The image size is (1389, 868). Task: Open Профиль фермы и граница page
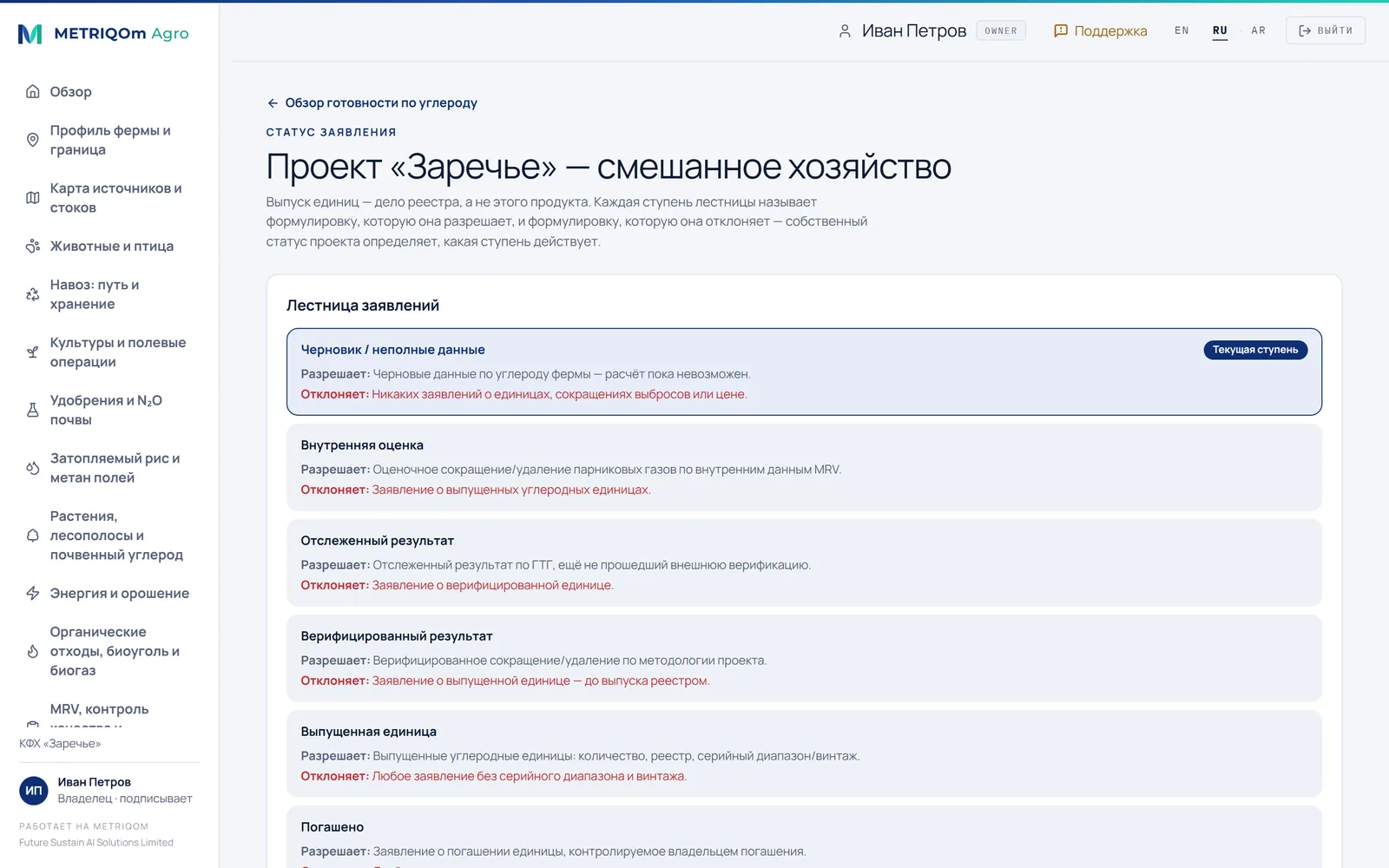[109, 140]
